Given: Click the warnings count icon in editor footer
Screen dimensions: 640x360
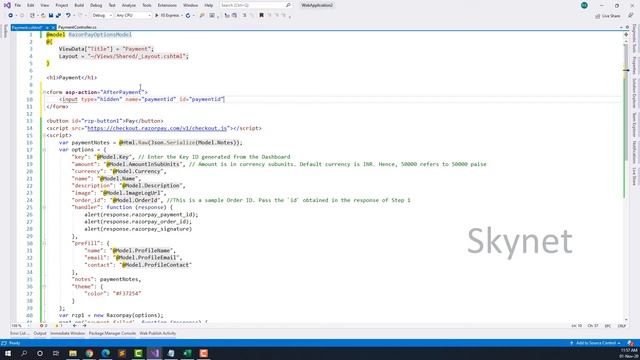Looking at the screenshot, I should point(58,326).
